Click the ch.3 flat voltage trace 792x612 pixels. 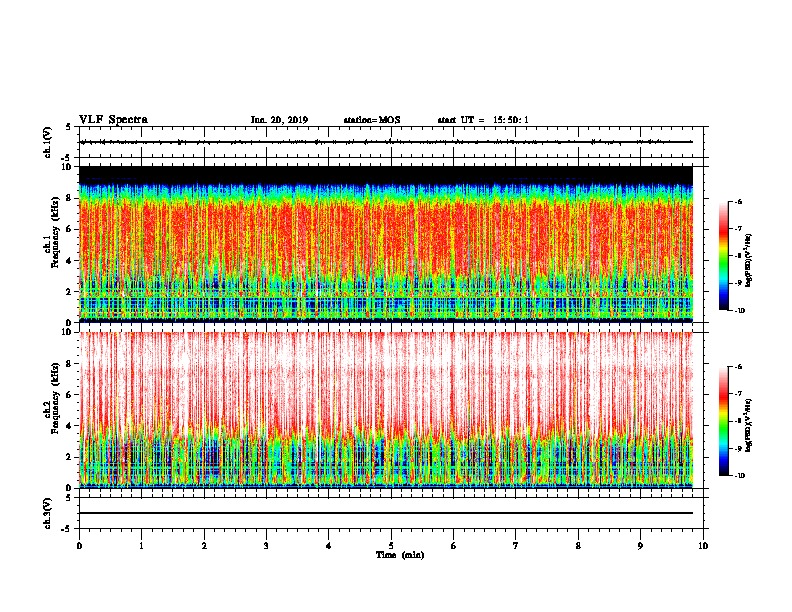[386, 513]
